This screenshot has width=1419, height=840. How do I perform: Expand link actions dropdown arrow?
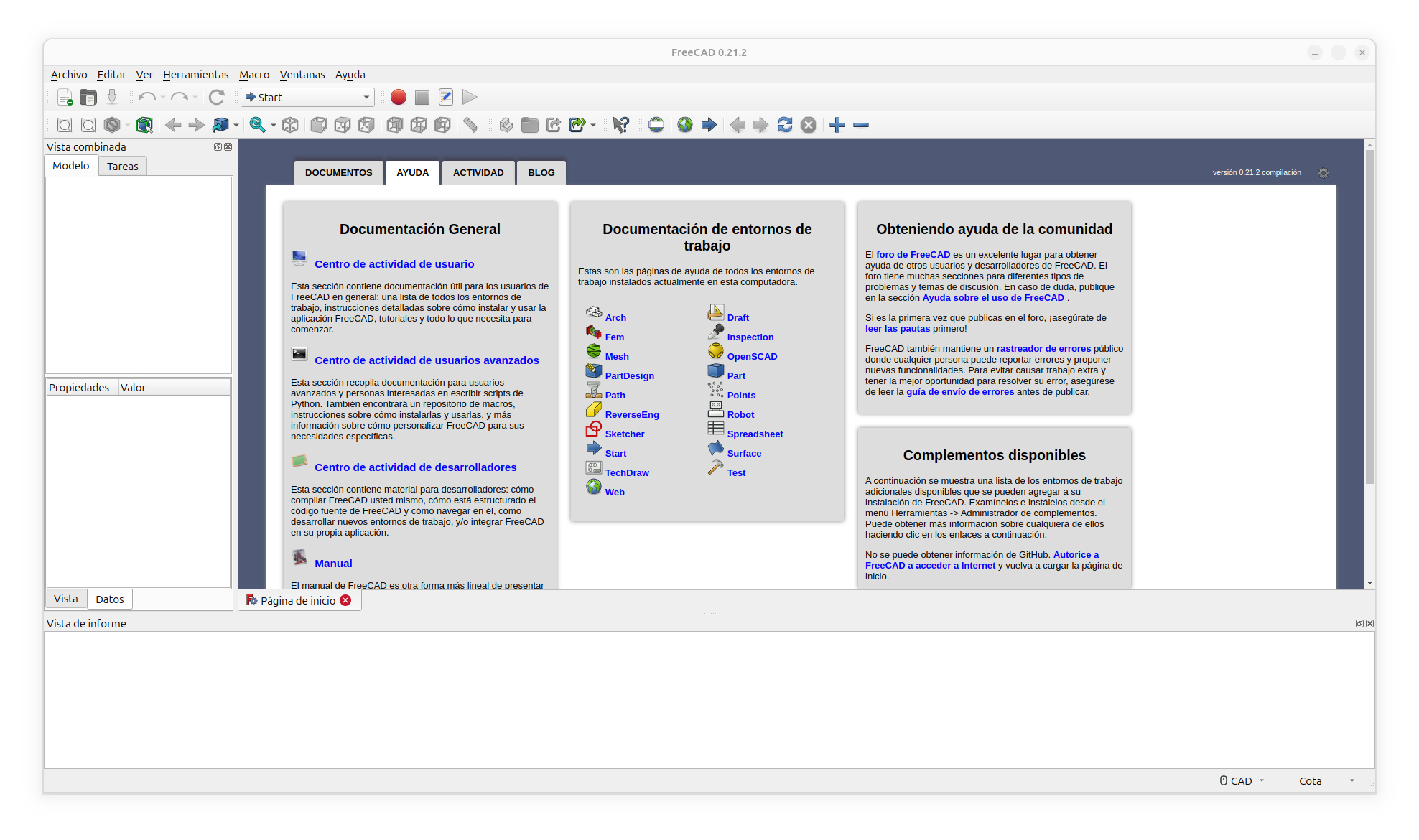pyautogui.click(x=593, y=126)
